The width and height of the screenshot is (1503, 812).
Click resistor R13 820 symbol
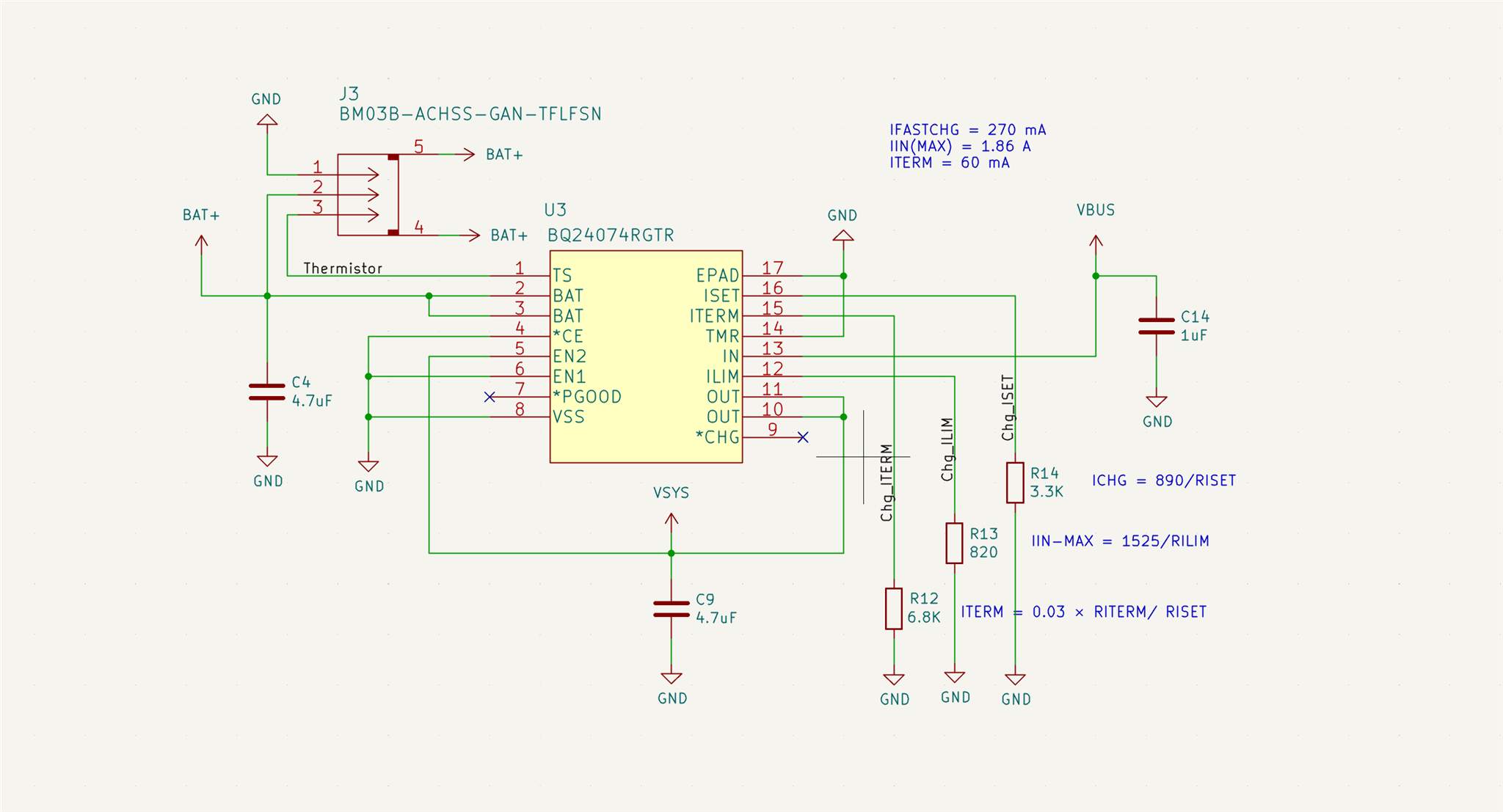954,543
